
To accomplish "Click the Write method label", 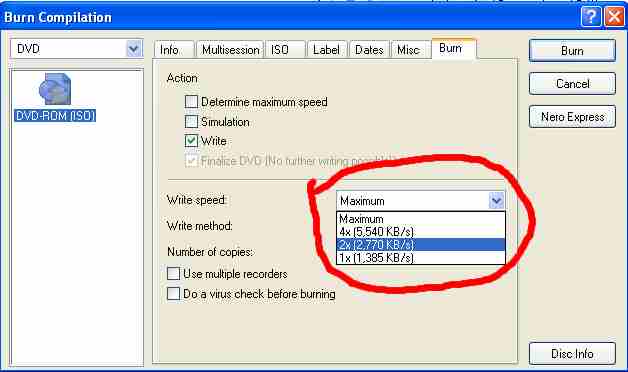I will click(x=199, y=226).
